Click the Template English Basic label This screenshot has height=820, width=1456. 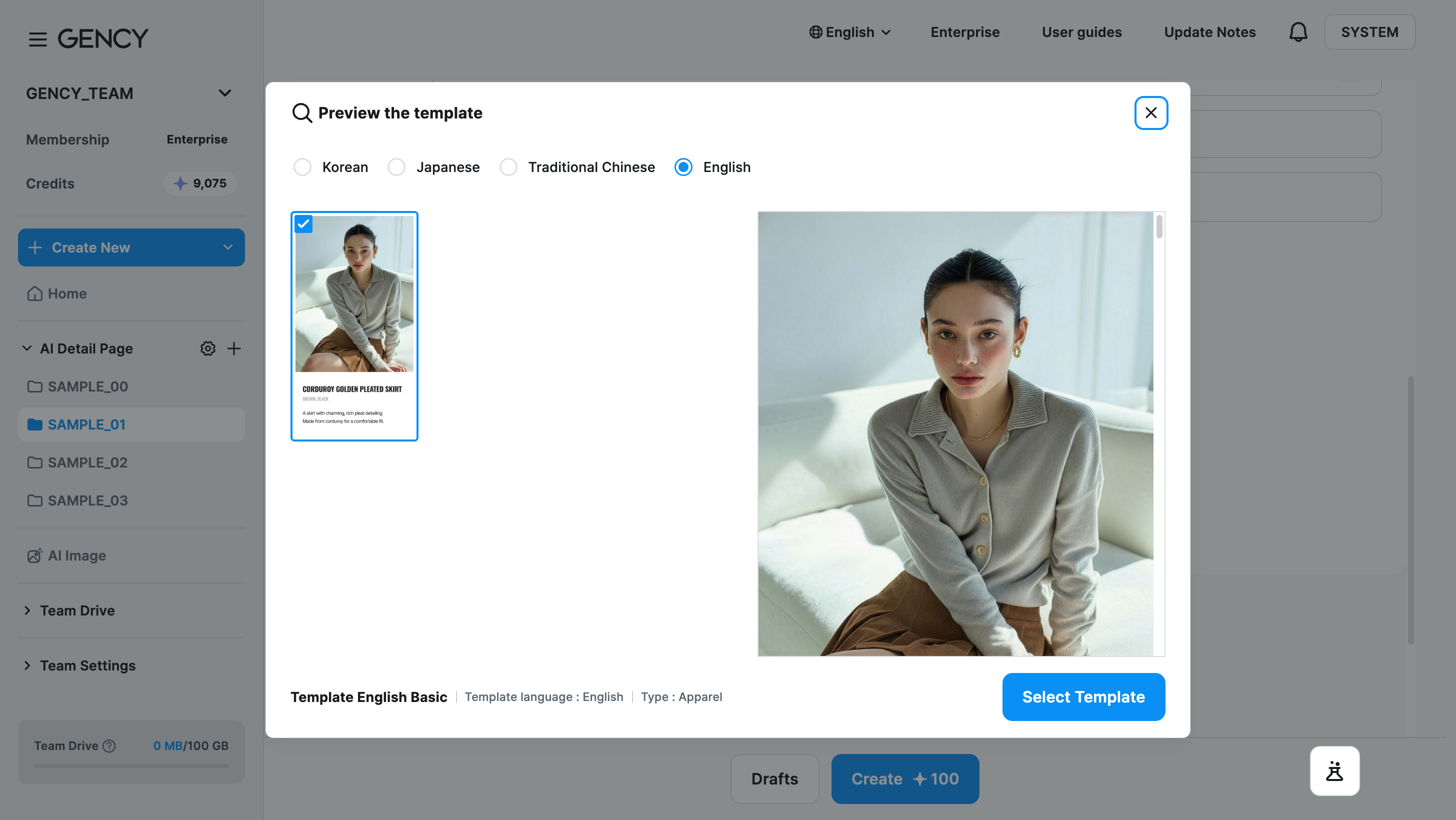(368, 697)
